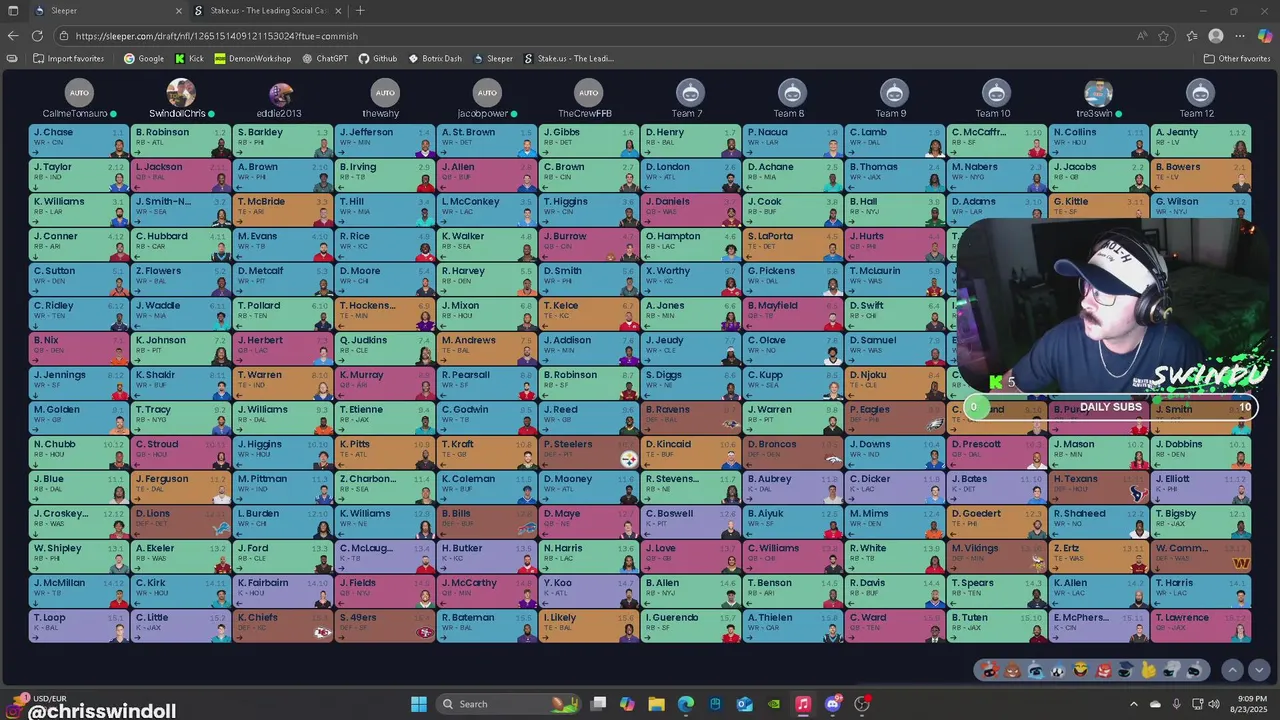Screen dimensions: 1280x720
Task: Show hidden system tray icons
Action: tap(1134, 704)
